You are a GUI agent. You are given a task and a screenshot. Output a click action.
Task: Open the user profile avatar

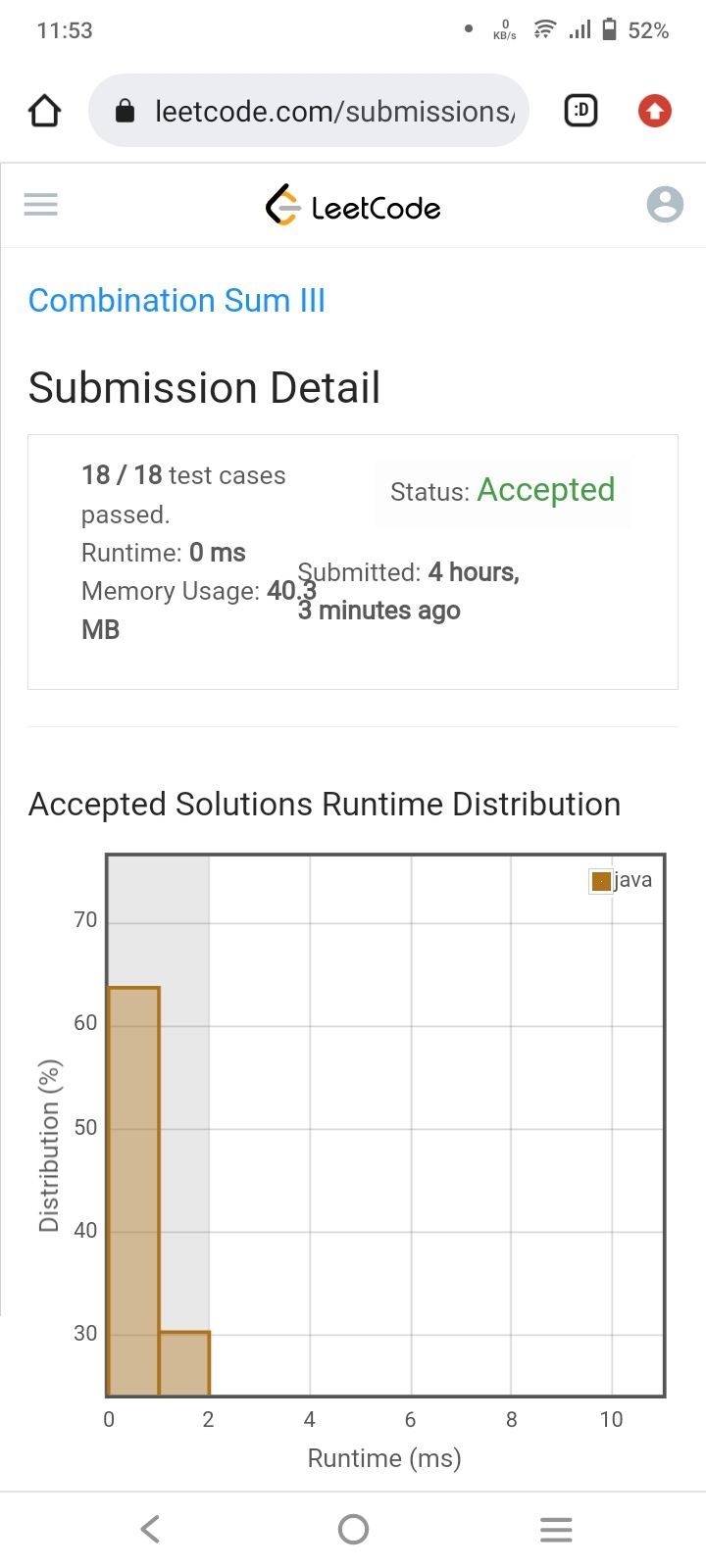tap(665, 205)
